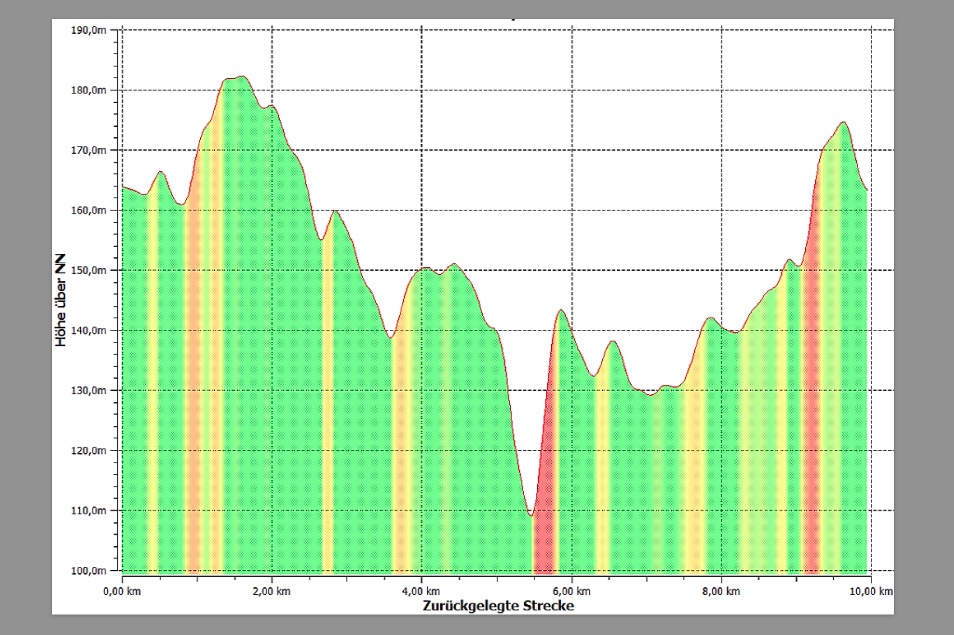The height and width of the screenshot is (635, 954).
Task: Select the red steep band just after 9 km
Action: (811, 400)
